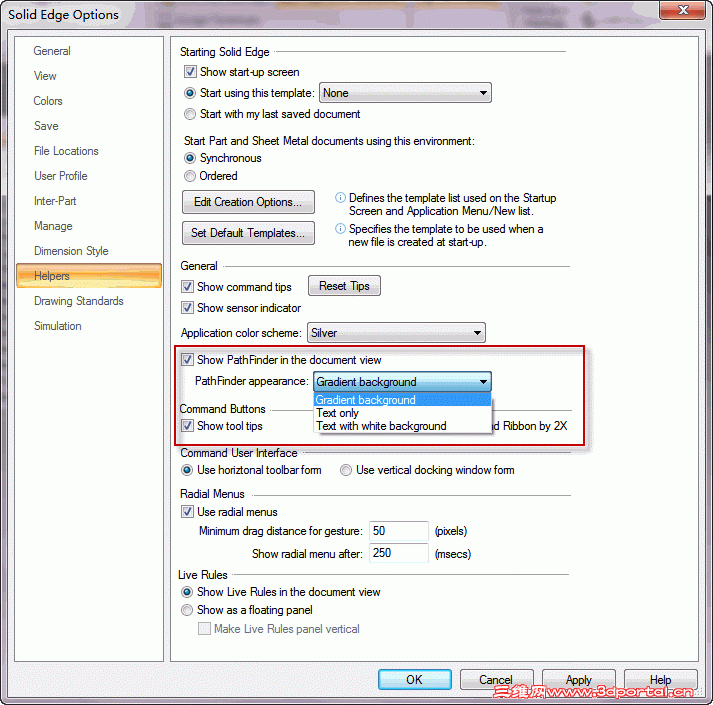
Task: Choose Text with white background option
Action: point(402,426)
